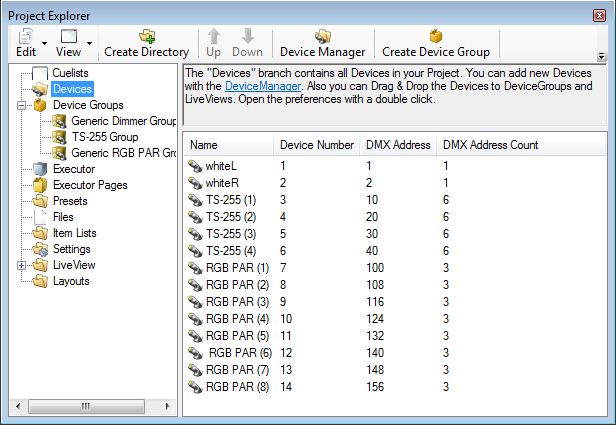This screenshot has height=425, width=616.
Task: Click the Create Directory toolbar icon
Action: [x=146, y=36]
